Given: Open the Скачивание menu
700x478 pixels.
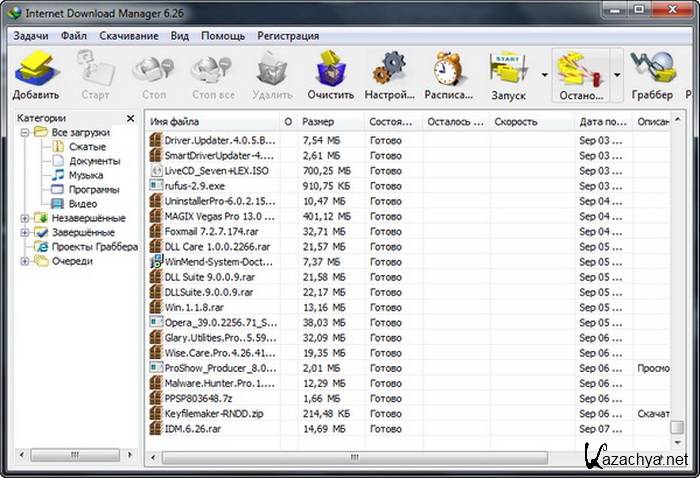Looking at the screenshot, I should pyautogui.click(x=128, y=35).
